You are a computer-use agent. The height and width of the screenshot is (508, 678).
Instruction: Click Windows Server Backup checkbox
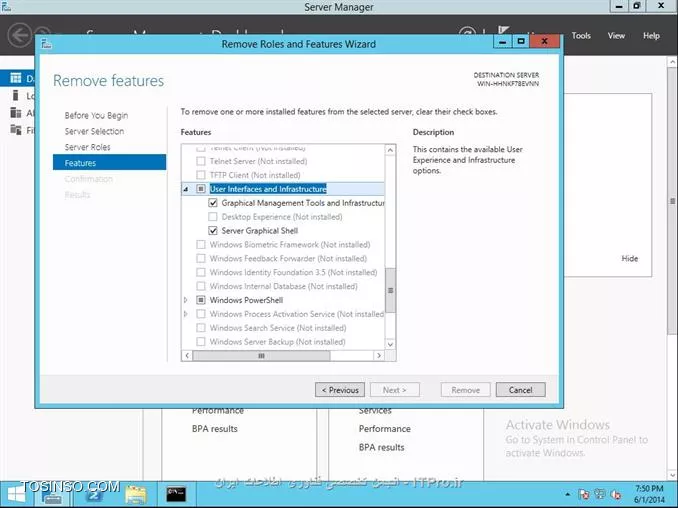coord(201,342)
